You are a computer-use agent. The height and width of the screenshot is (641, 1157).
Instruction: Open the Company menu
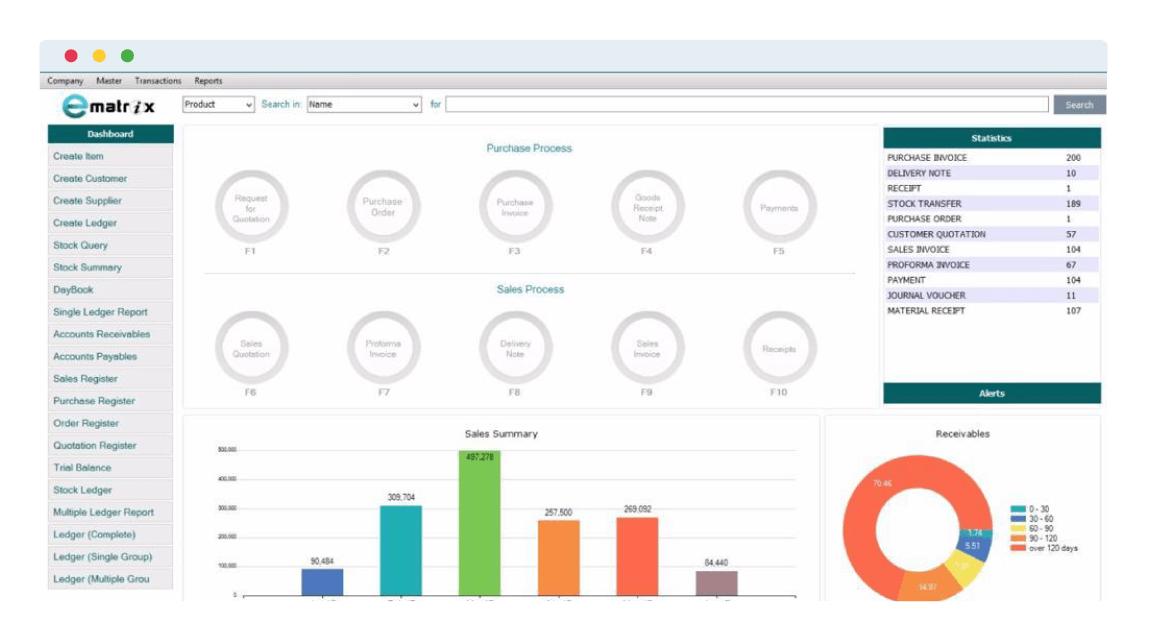point(65,81)
